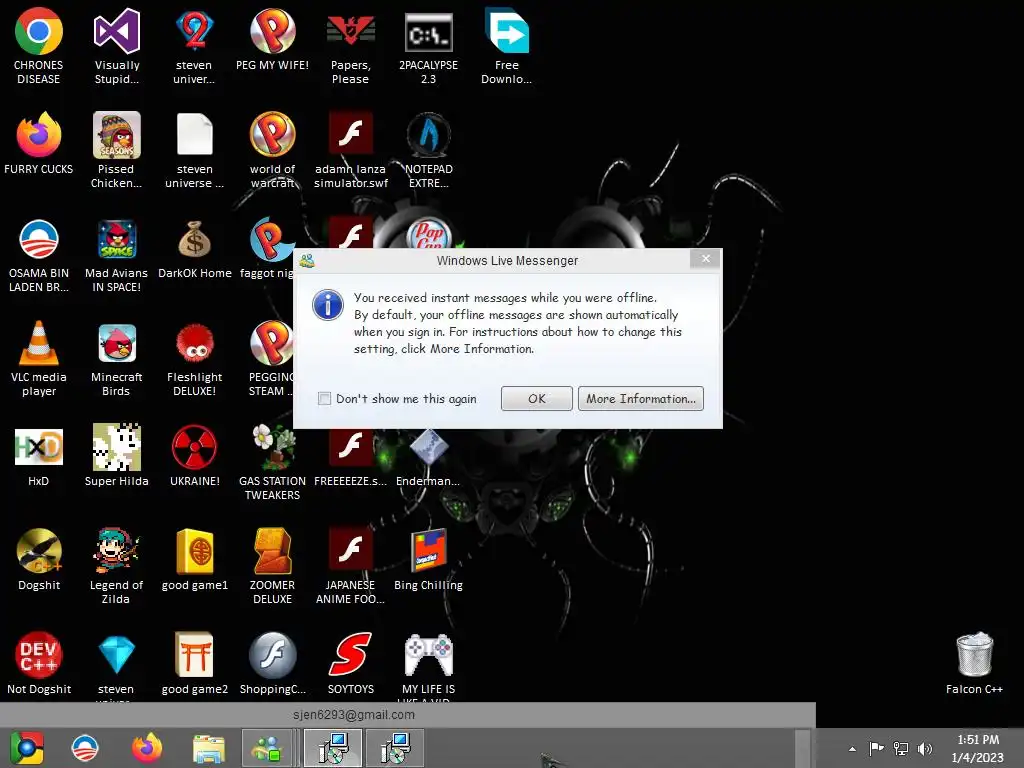Image resolution: width=1024 pixels, height=768 pixels.
Task: Select the Pissed Chicken... game icon
Action: pyautogui.click(x=116, y=150)
